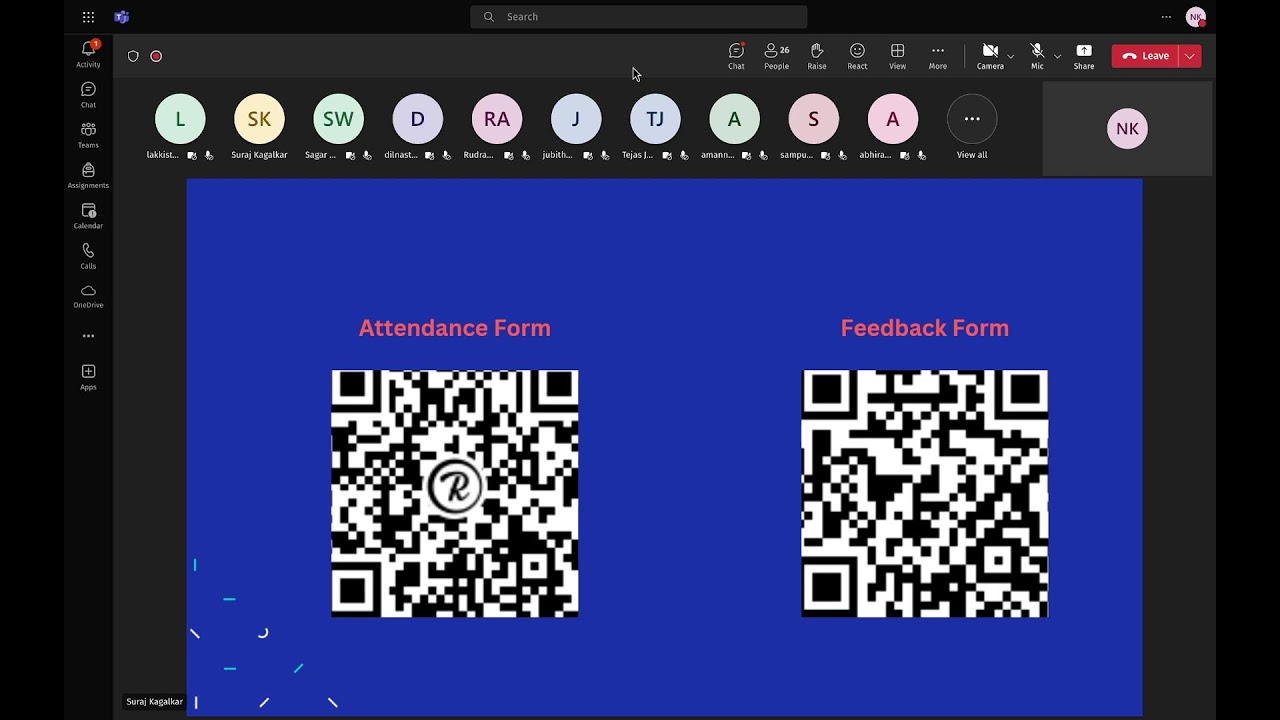The height and width of the screenshot is (720, 1280).
Task: Click the Feedback Form QR code
Action: point(925,493)
